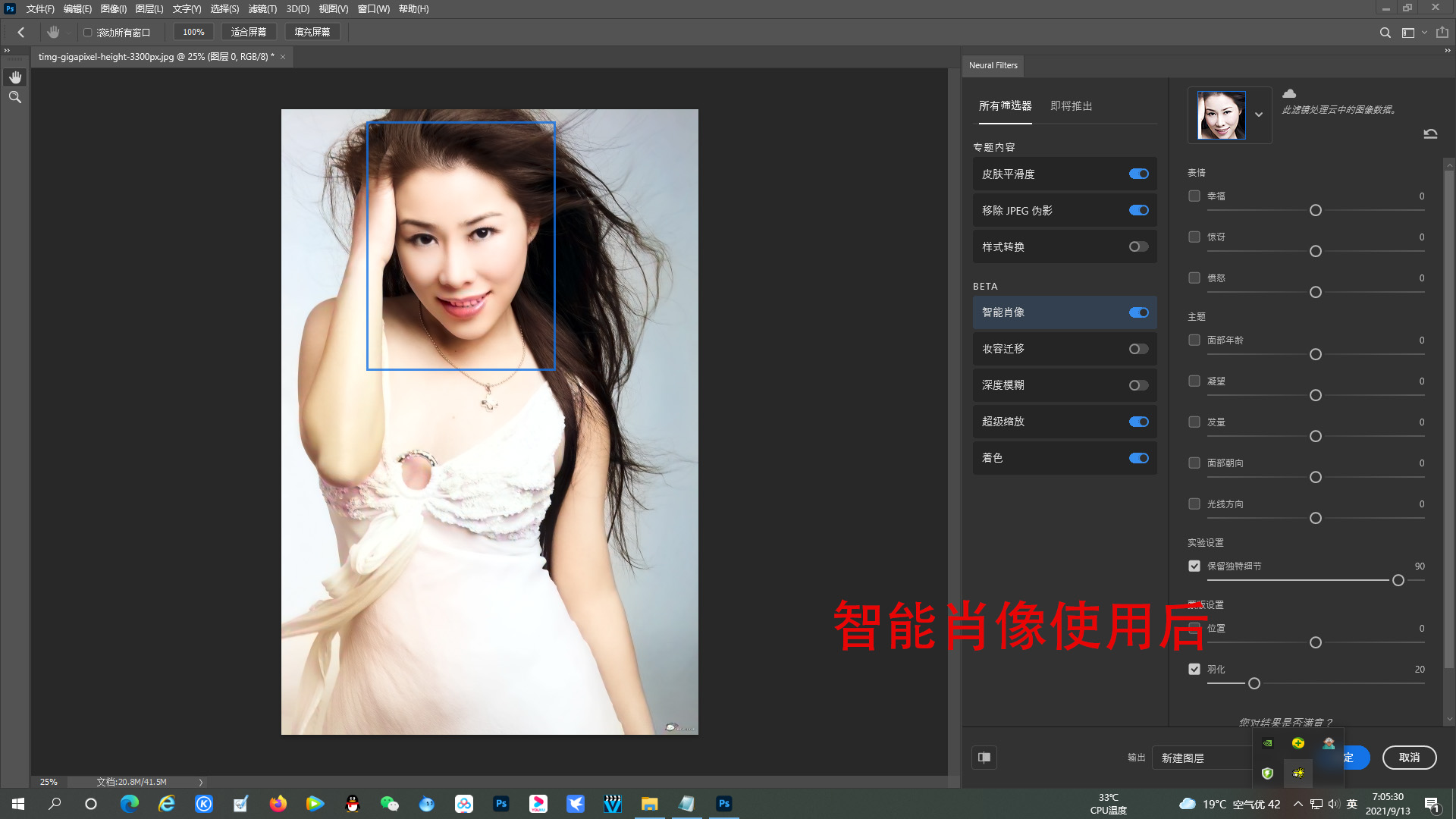Open the NVIDIA icon in the tray popup
Viewport: 1456px width, 819px height.
point(1267,743)
